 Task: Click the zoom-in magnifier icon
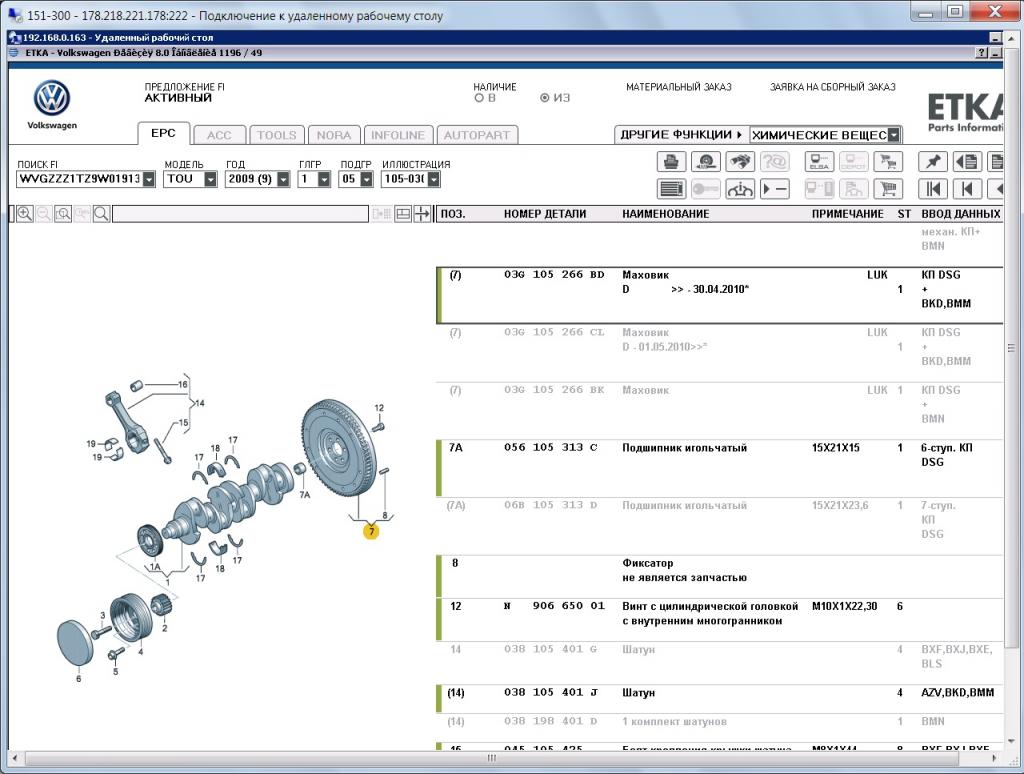pos(24,214)
